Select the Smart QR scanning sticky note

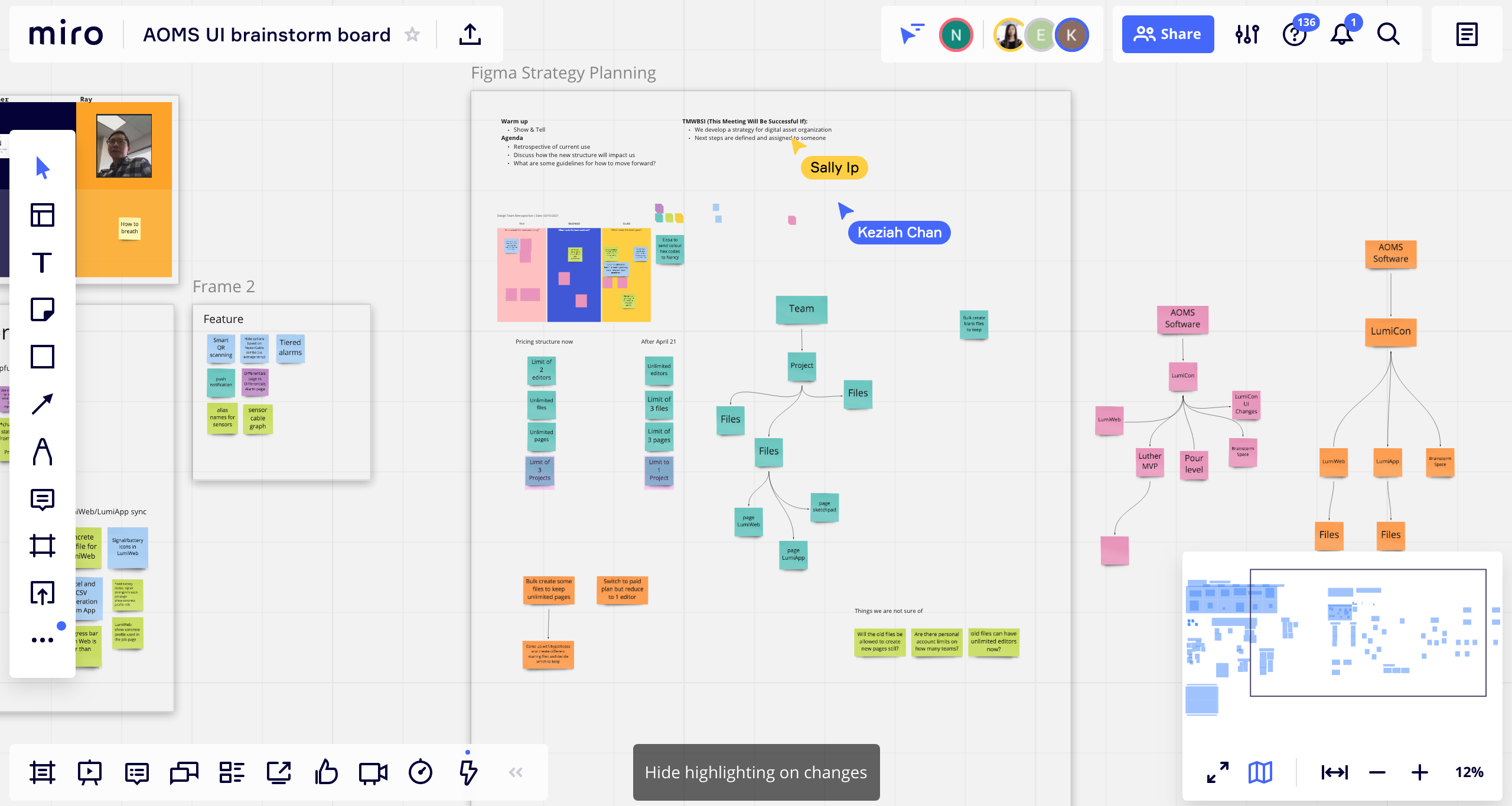pyautogui.click(x=221, y=348)
